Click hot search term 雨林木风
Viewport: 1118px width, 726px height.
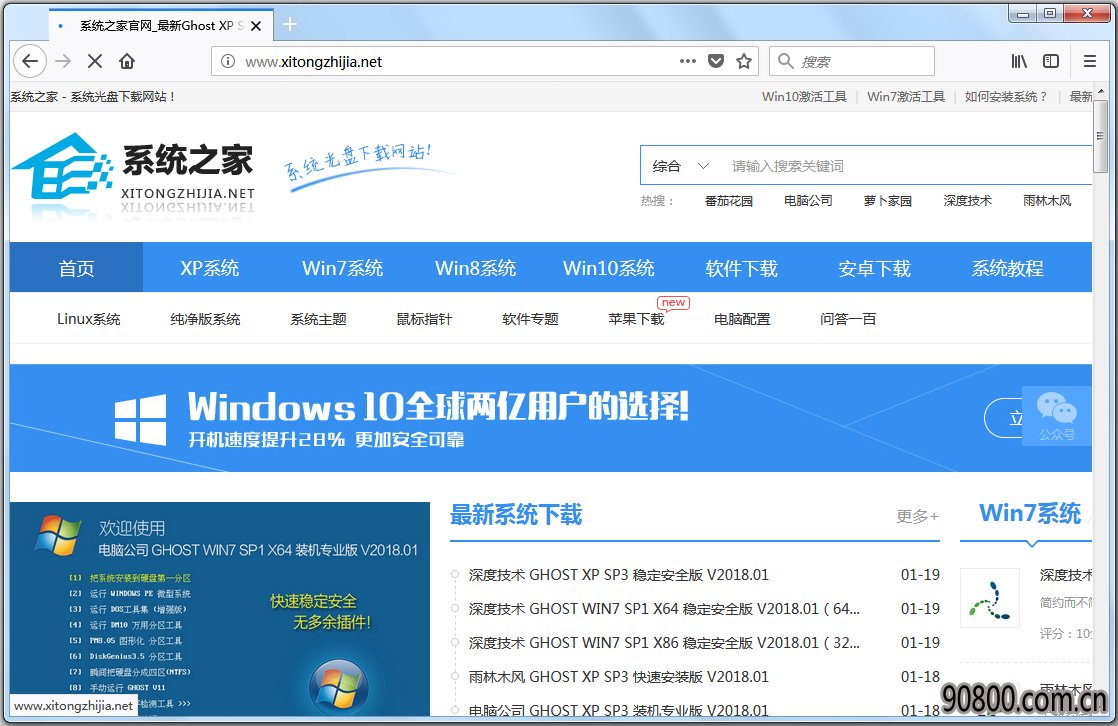click(x=1047, y=200)
